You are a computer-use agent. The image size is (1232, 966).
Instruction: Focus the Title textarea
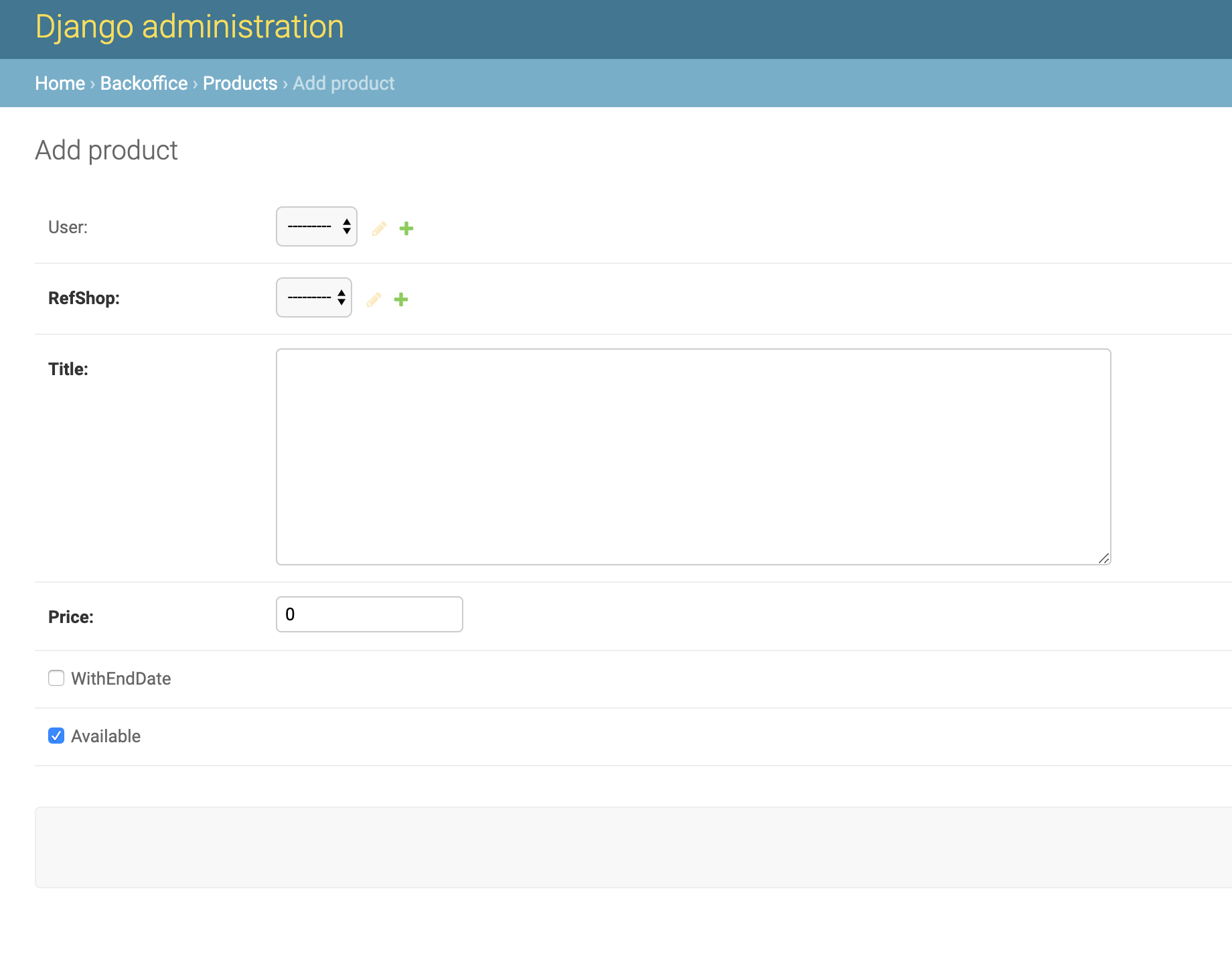[x=692, y=456]
